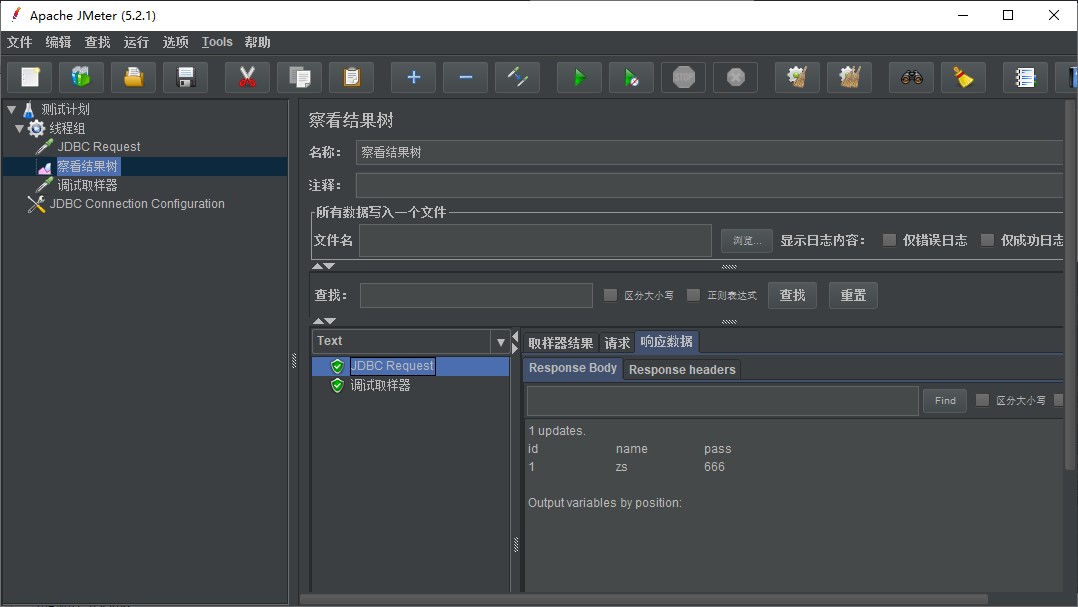Collapse the 线程组 tree node
This screenshot has height=607, width=1078.
pyautogui.click(x=19, y=129)
